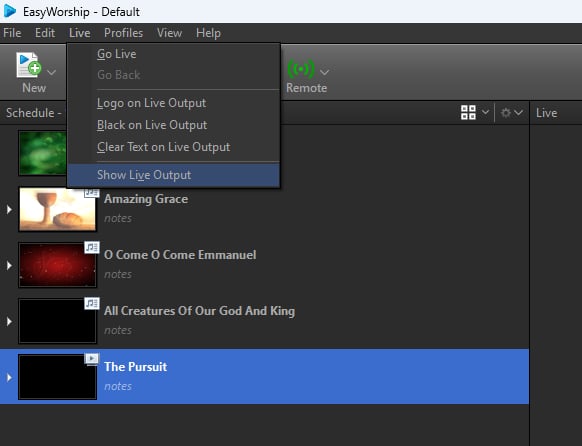This screenshot has width=582, height=446.
Task: Click the New toolbar label
Action: 34,88
